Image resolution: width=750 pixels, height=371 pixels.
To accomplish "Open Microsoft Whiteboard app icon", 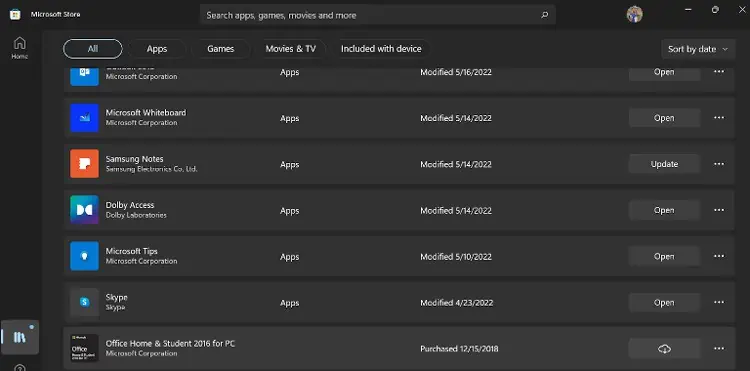I will tap(84, 118).
